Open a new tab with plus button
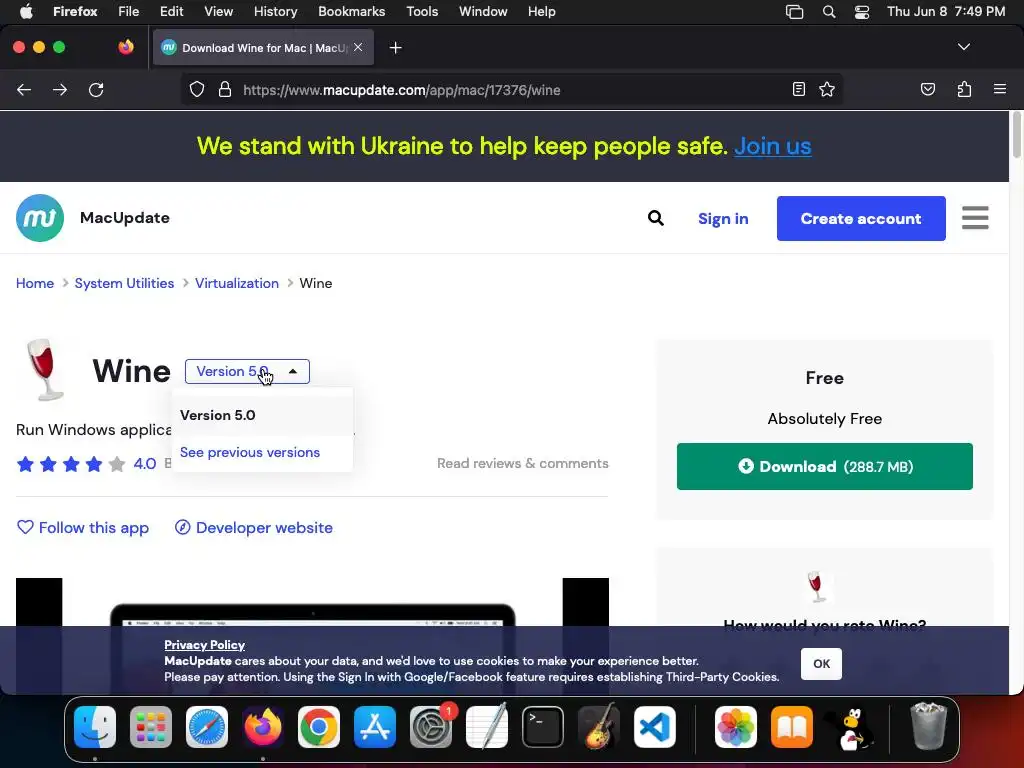This screenshot has height=768, width=1024. 395,48
